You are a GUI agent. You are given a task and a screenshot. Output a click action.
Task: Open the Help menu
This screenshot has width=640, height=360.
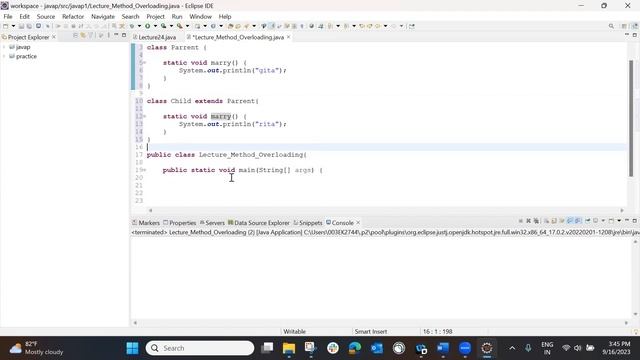pos(225,17)
